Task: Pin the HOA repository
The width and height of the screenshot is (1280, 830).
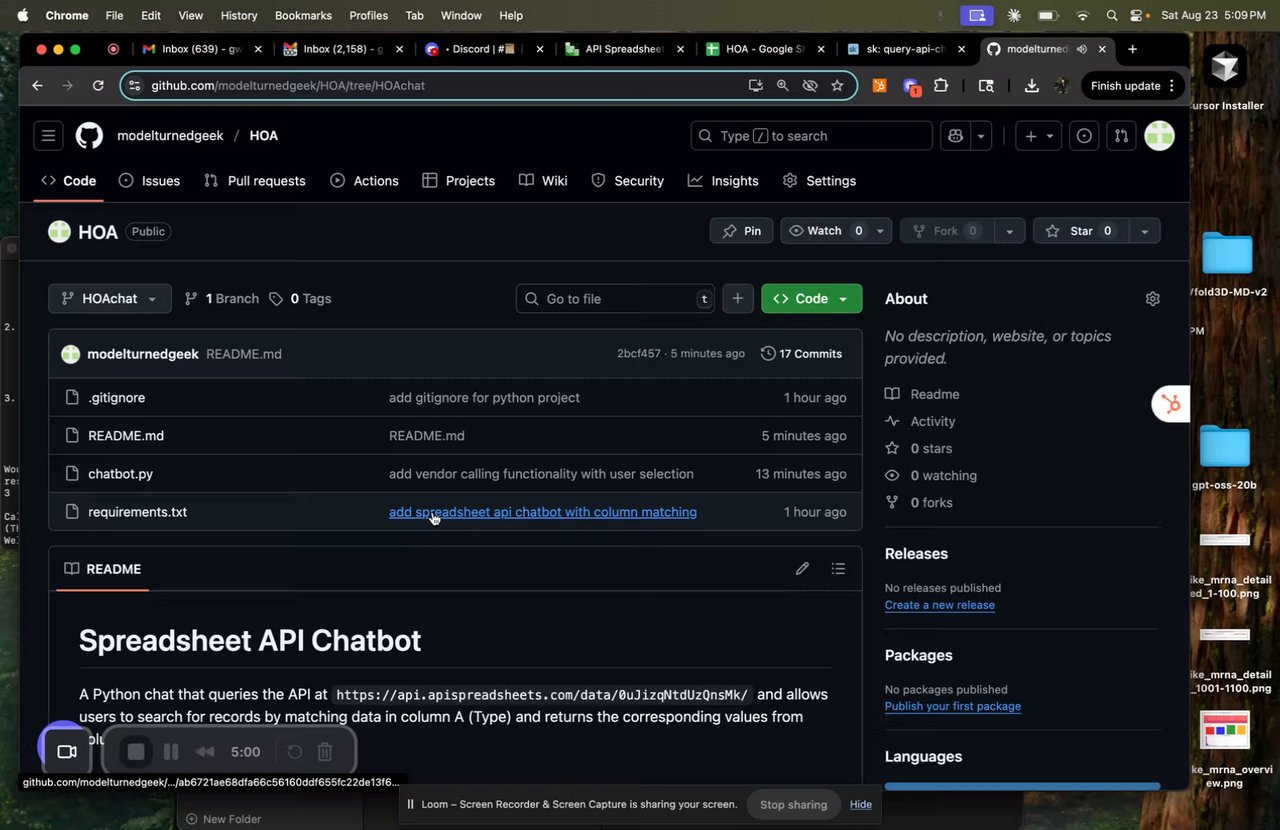Action: point(742,231)
